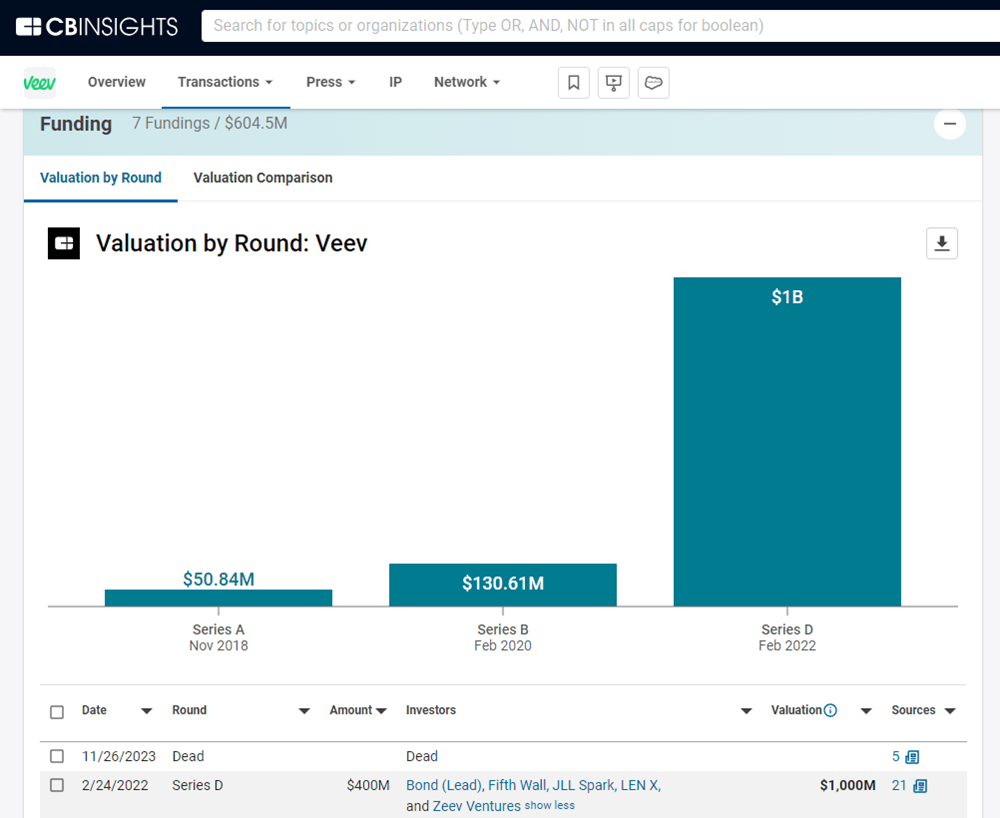Collapse the Funding section
The image size is (1000, 818).
(x=949, y=124)
